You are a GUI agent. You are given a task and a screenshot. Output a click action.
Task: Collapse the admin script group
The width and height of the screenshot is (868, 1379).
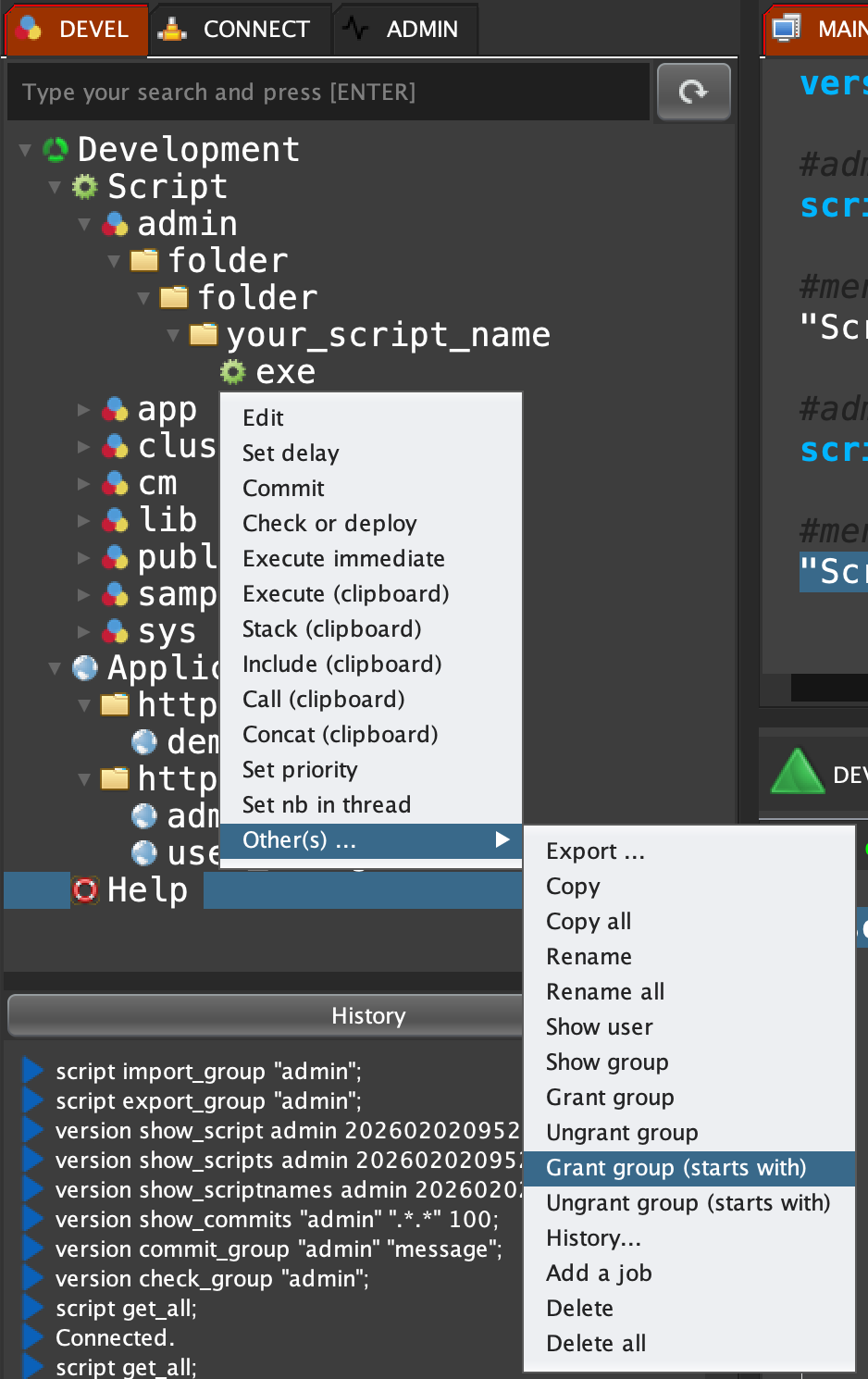pyautogui.click(x=85, y=224)
